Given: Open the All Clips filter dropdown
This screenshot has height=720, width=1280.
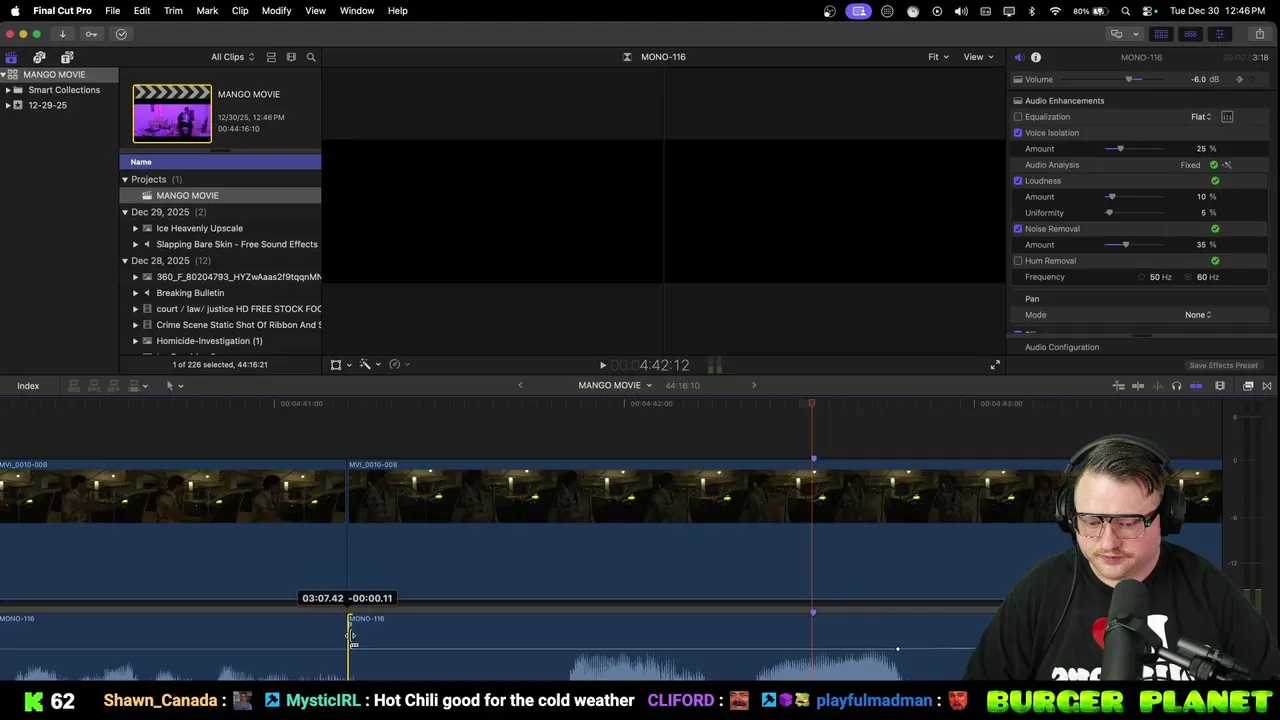Looking at the screenshot, I should (x=232, y=57).
